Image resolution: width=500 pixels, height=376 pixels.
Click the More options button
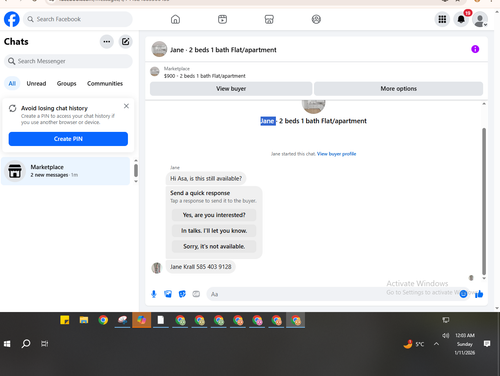point(398,89)
